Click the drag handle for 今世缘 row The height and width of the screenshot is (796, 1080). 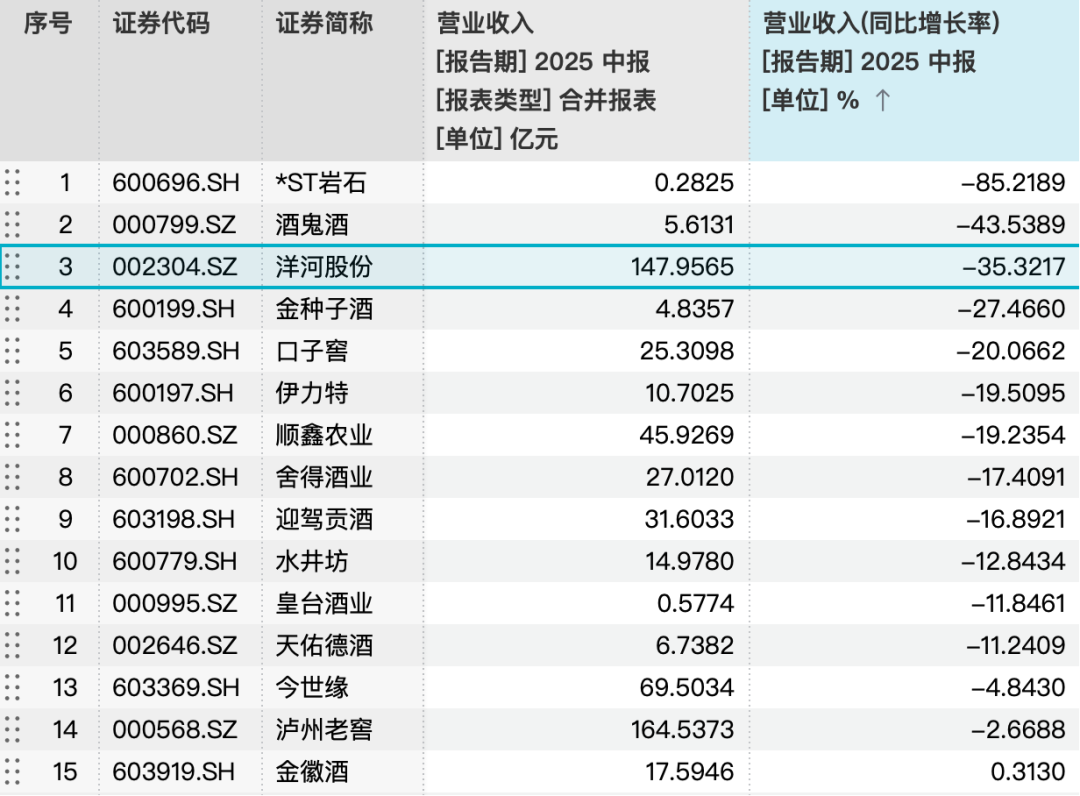pos(12,687)
